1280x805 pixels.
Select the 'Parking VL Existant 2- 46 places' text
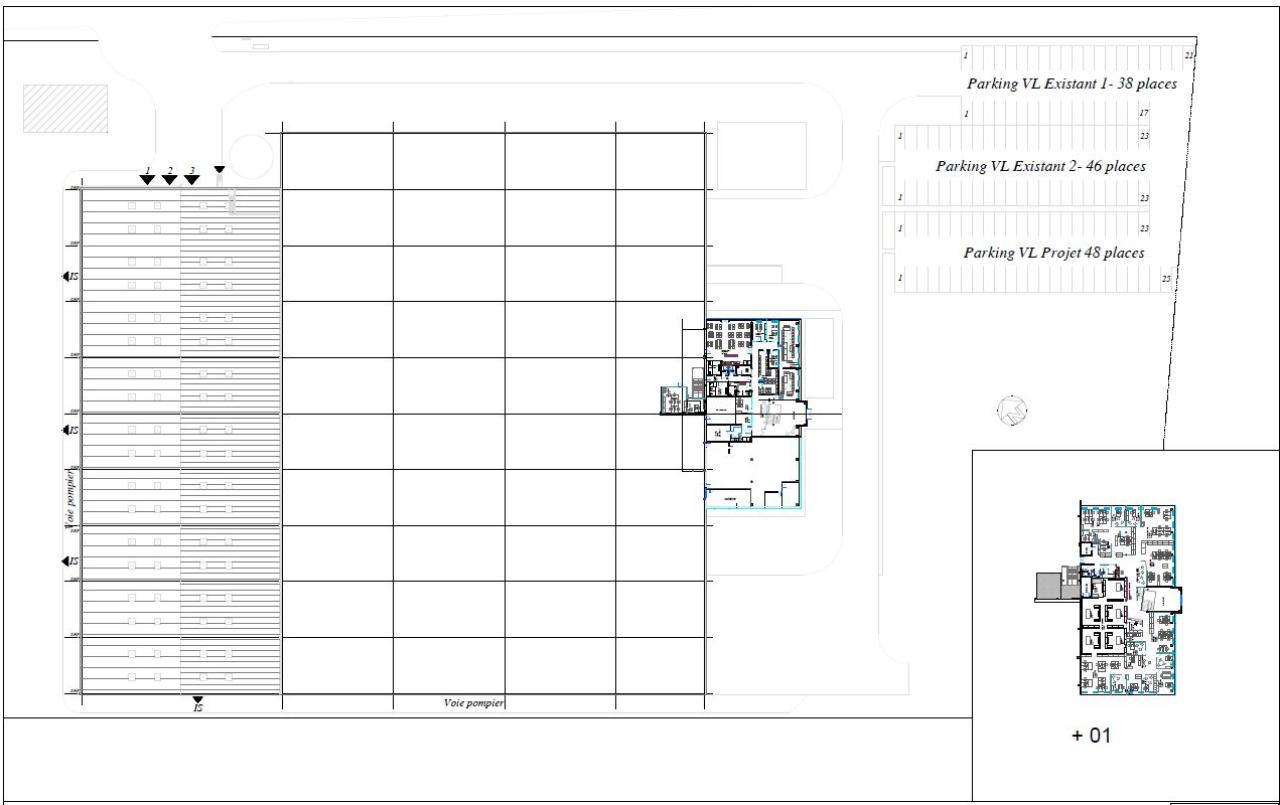[x=1040, y=165]
